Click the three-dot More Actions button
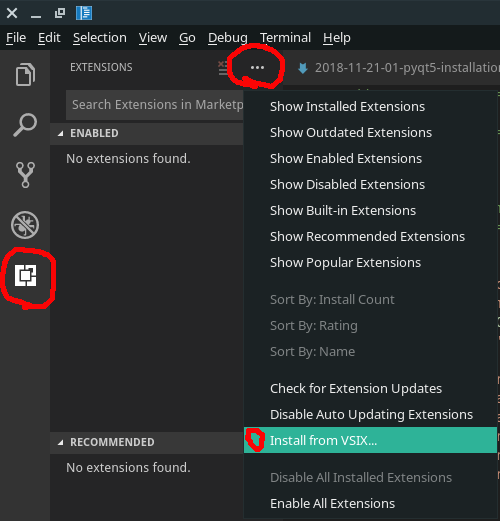The width and height of the screenshot is (500, 521). (x=257, y=68)
